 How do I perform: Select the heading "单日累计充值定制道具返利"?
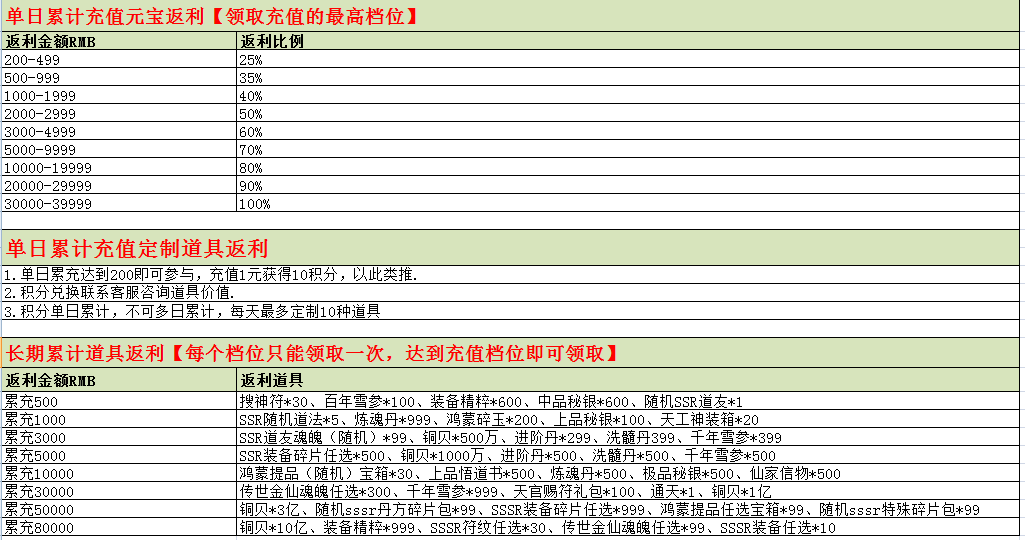(510, 248)
